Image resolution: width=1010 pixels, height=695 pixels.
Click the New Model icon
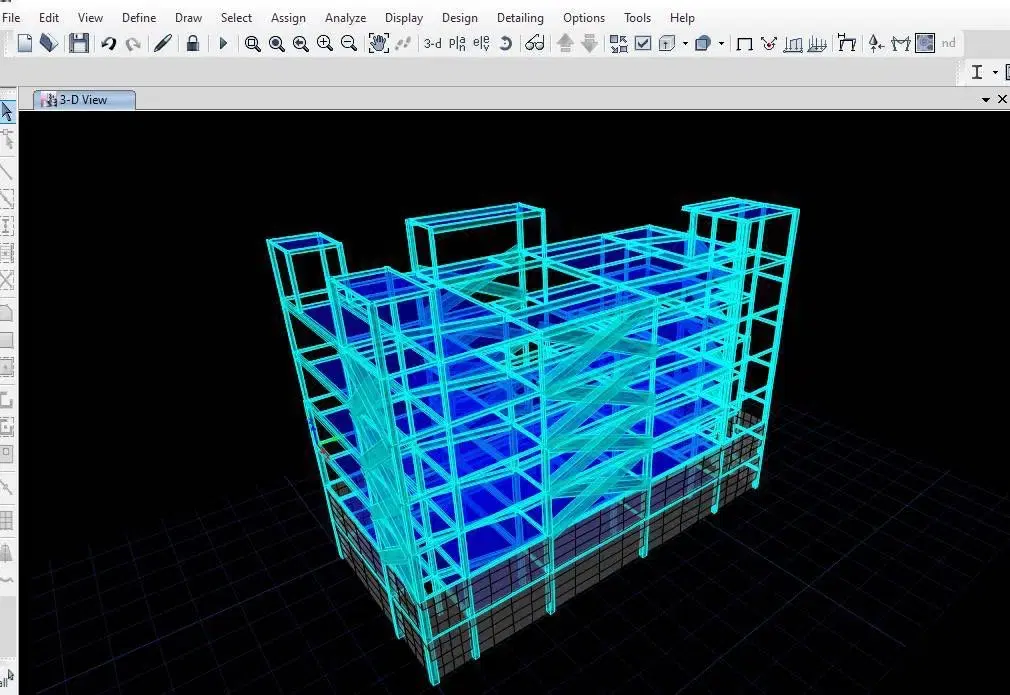[x=24, y=43]
